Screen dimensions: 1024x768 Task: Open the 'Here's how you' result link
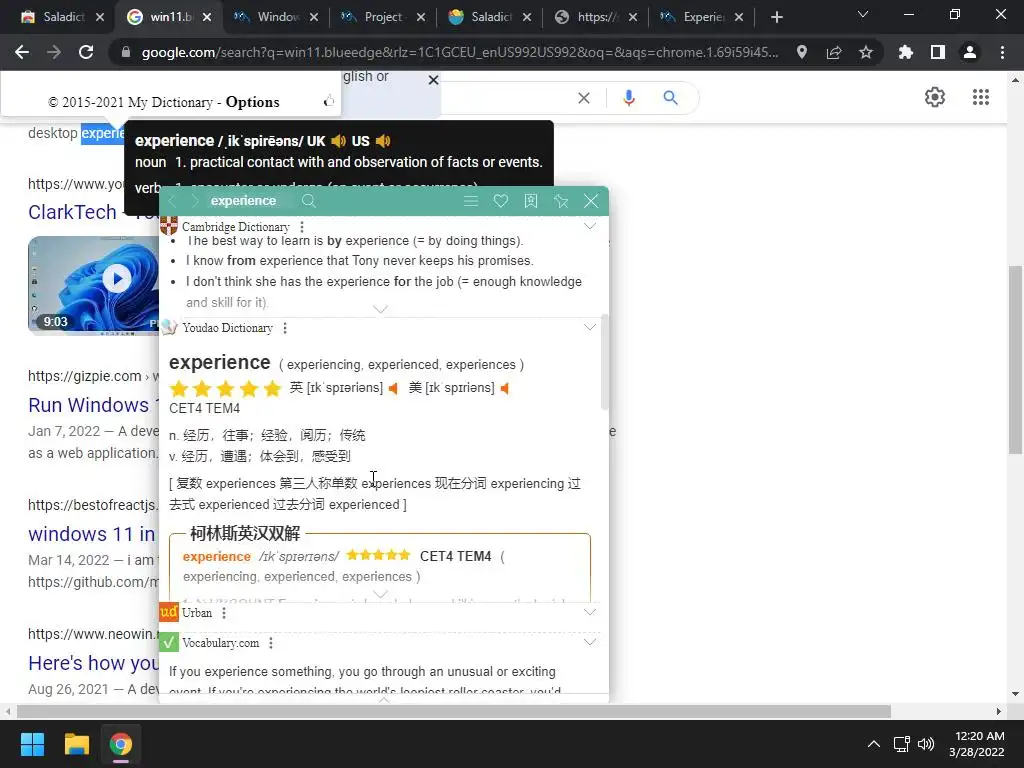click(93, 663)
